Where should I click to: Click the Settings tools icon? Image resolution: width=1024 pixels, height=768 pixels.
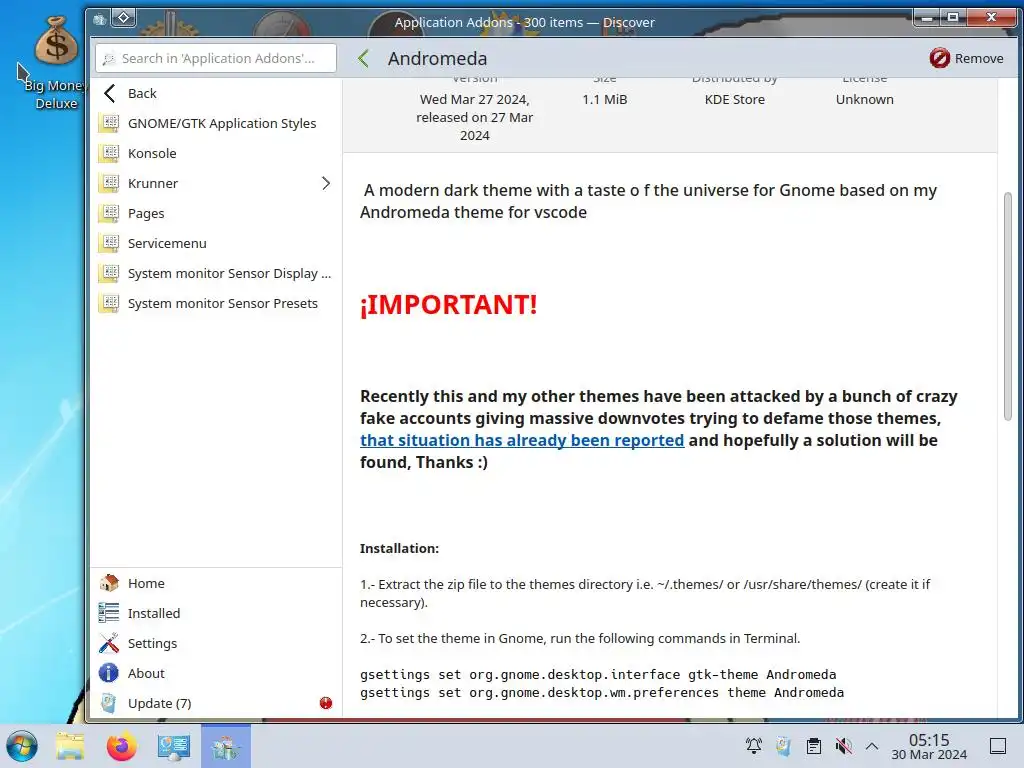coord(109,643)
